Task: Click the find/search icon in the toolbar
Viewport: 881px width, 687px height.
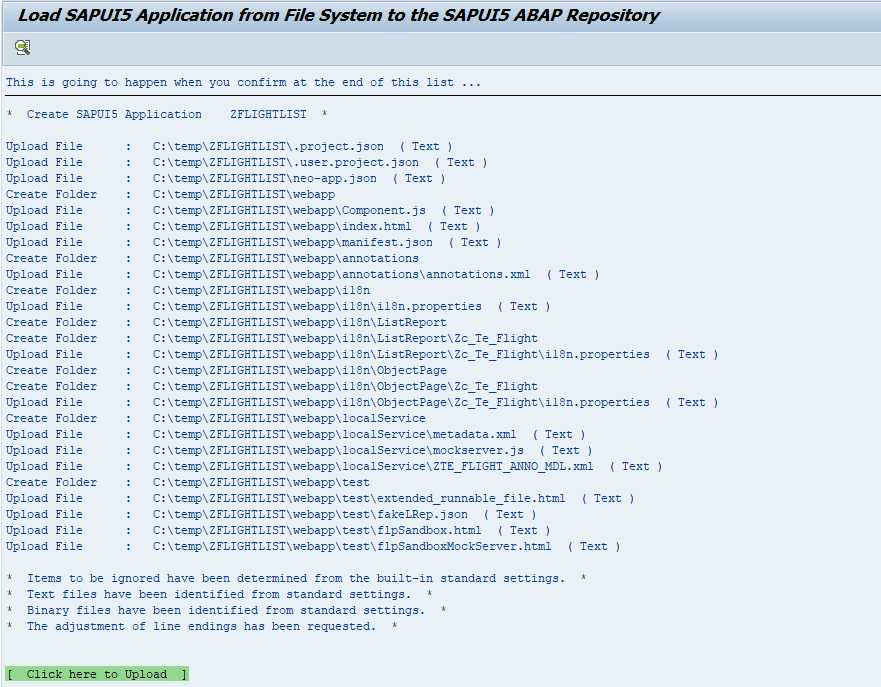Action: 22,48
